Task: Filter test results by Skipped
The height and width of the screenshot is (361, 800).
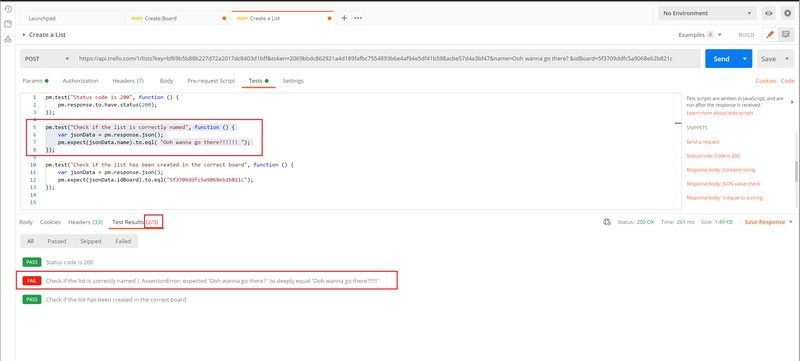Action: point(90,241)
